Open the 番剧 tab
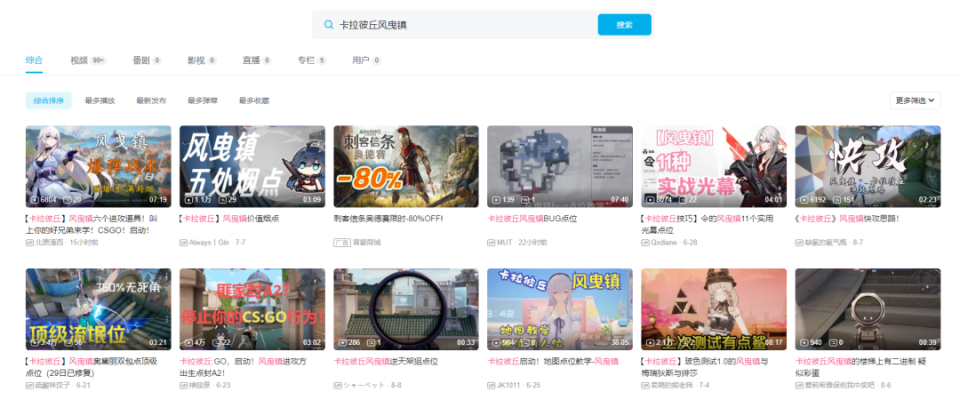The height and width of the screenshot is (408, 960). coord(147,60)
